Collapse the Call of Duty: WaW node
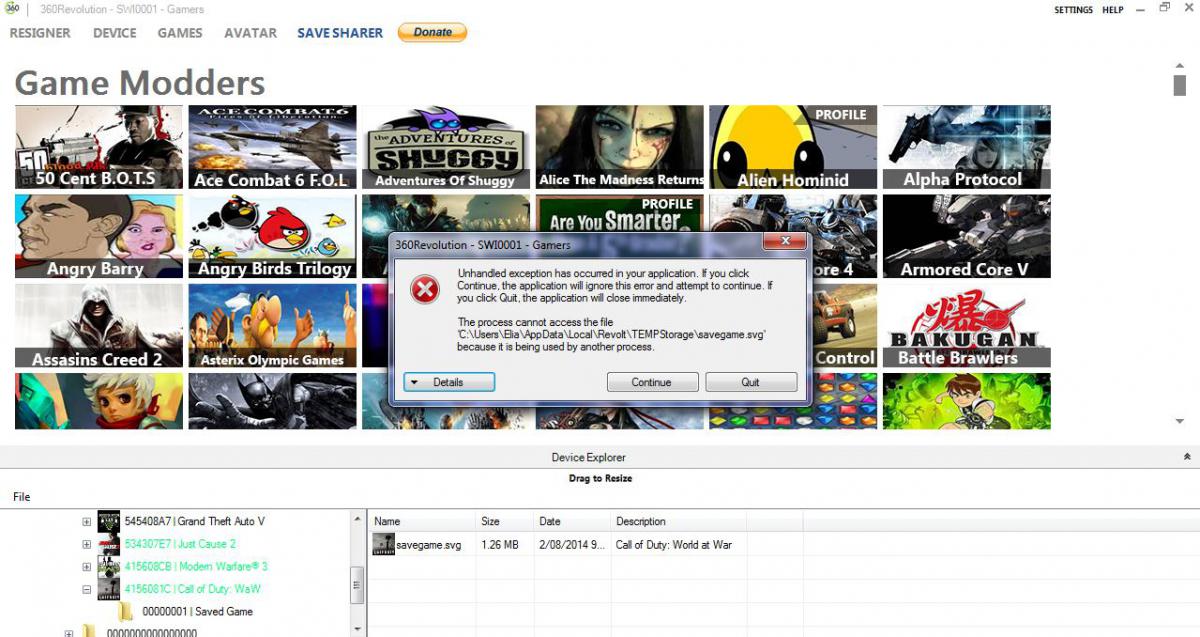The height and width of the screenshot is (637, 1200). coord(87,589)
